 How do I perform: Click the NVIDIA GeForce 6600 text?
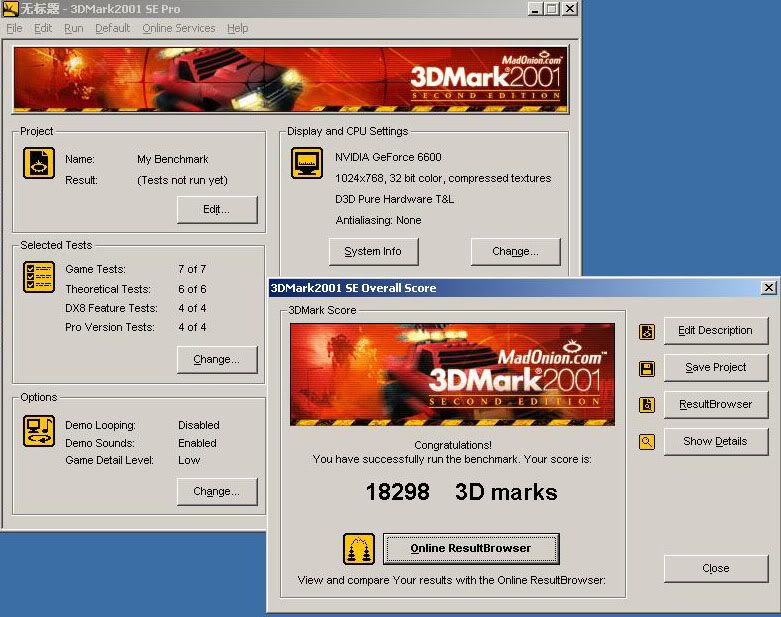point(388,157)
